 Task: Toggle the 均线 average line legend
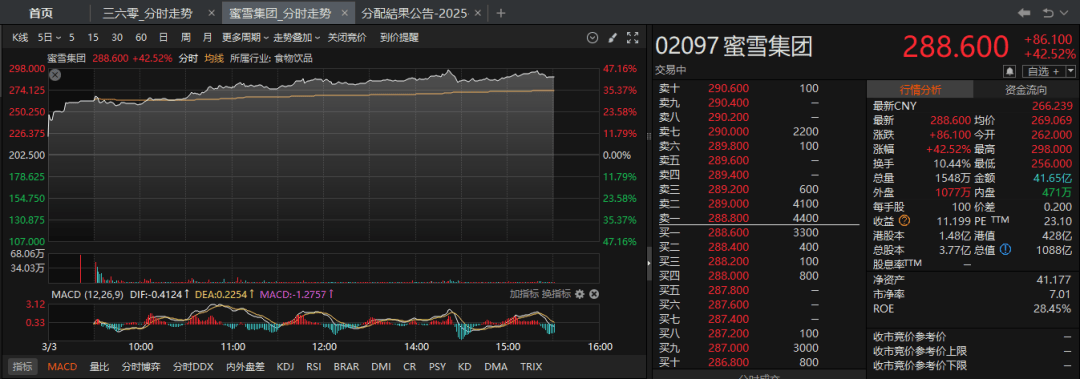214,59
